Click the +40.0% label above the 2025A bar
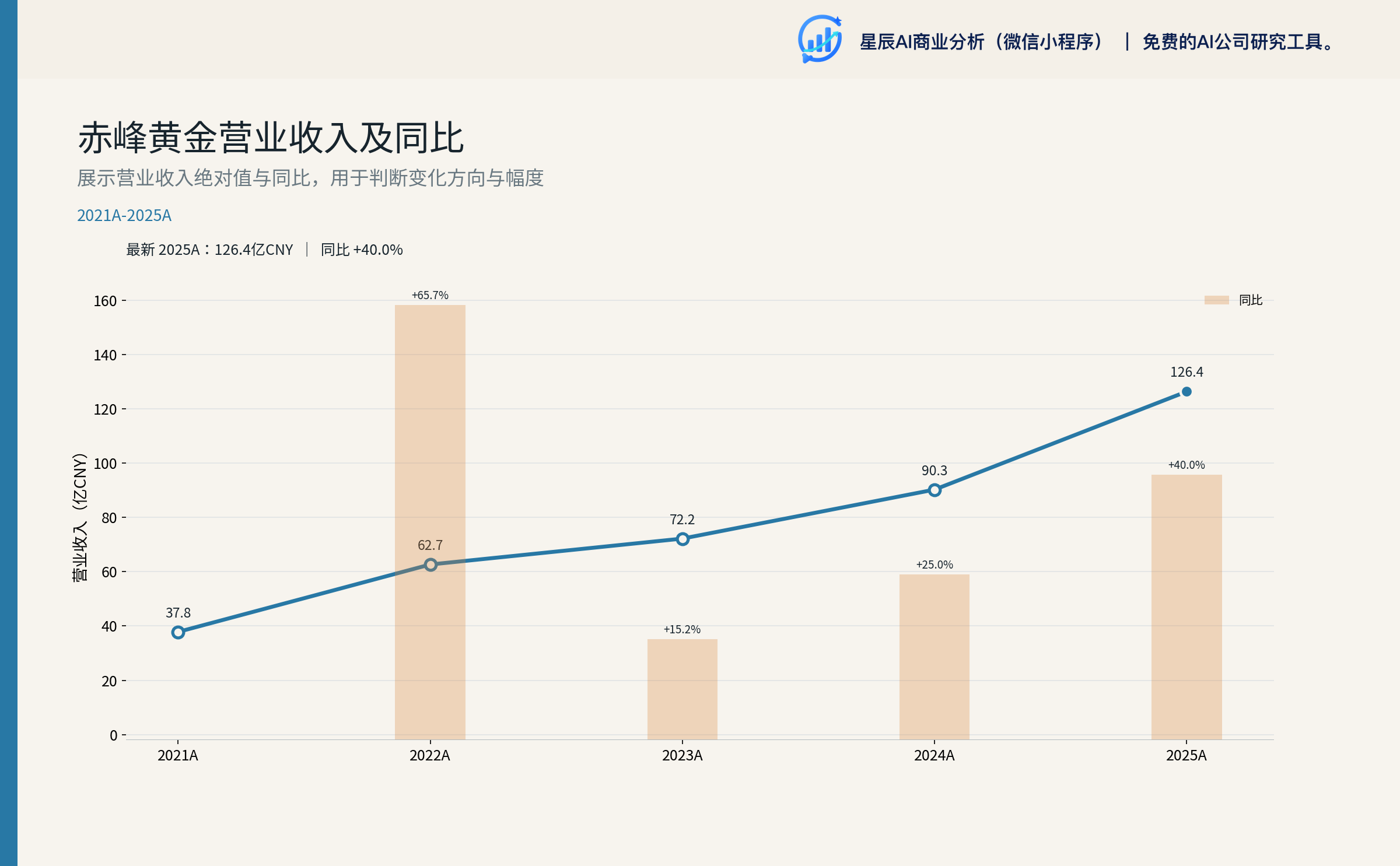 point(1186,465)
